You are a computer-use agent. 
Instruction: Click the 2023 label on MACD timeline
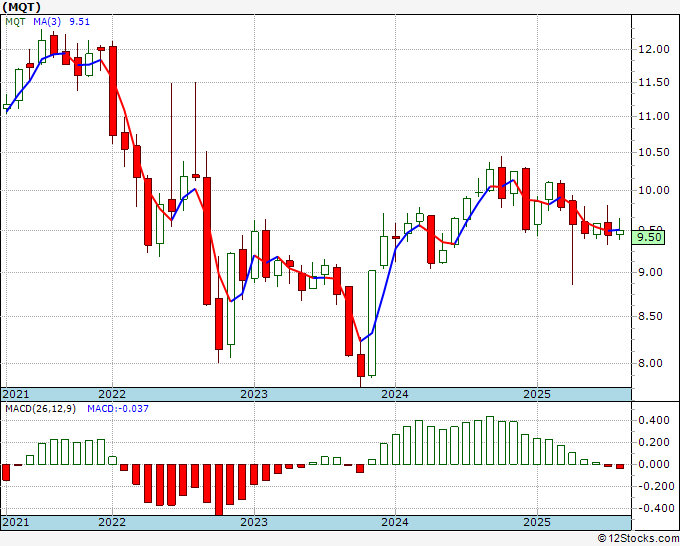254,522
